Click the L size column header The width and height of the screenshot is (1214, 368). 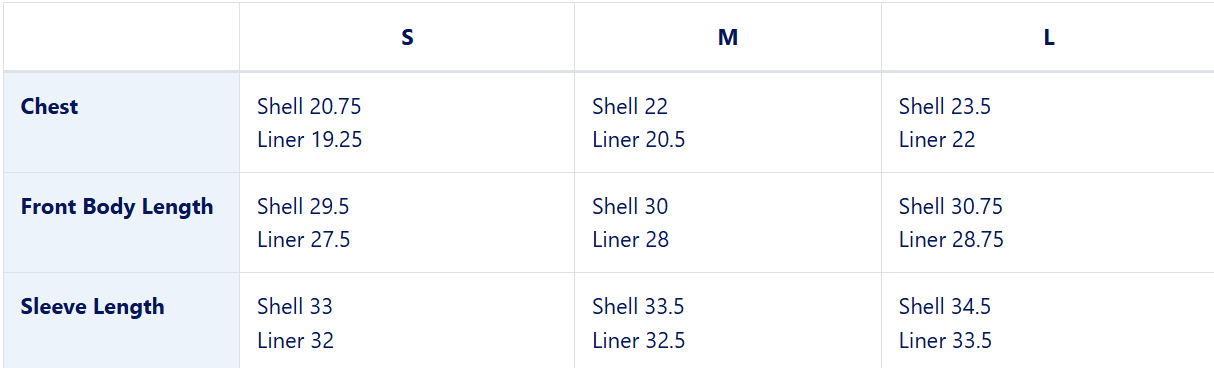click(1049, 38)
